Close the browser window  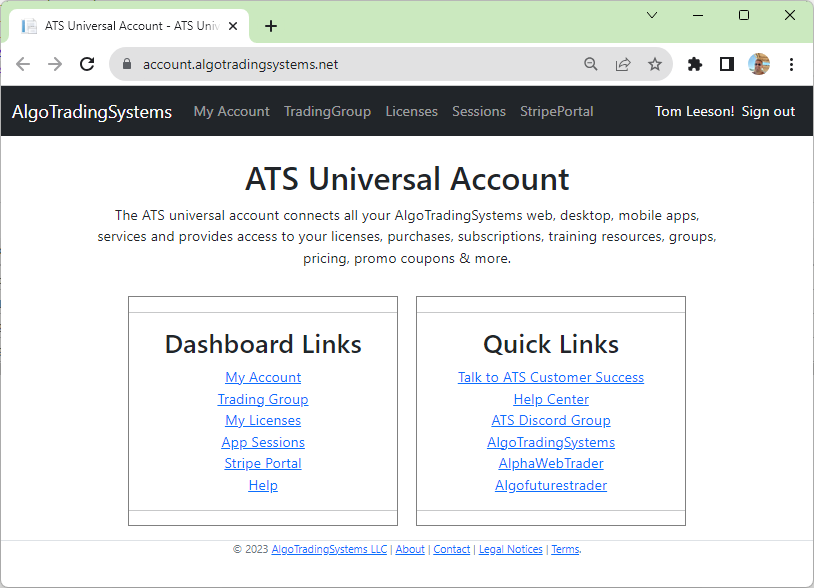[790, 15]
